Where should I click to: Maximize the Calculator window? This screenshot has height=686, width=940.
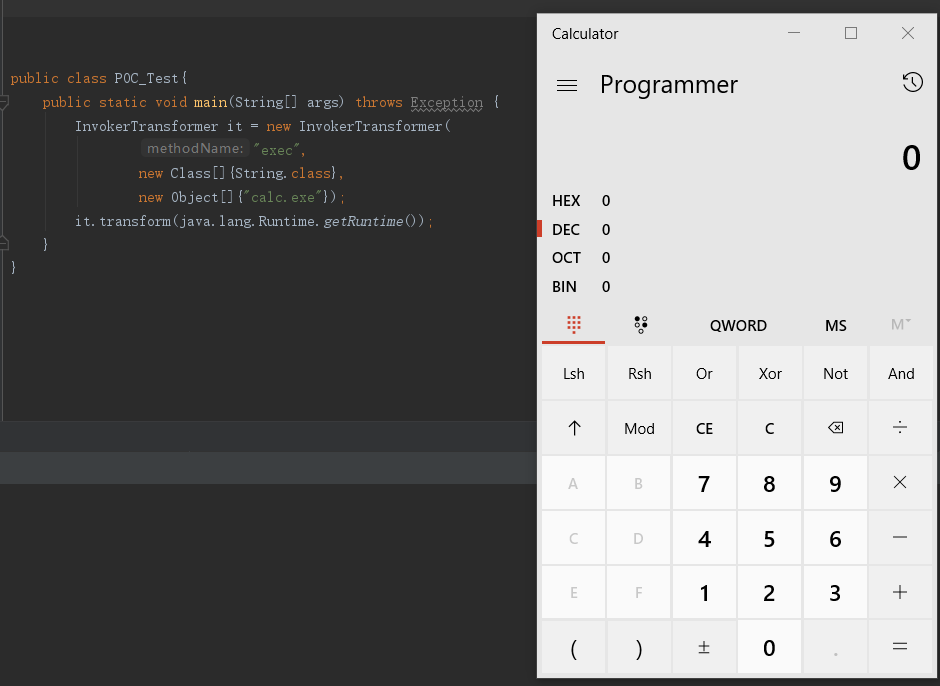click(x=851, y=33)
